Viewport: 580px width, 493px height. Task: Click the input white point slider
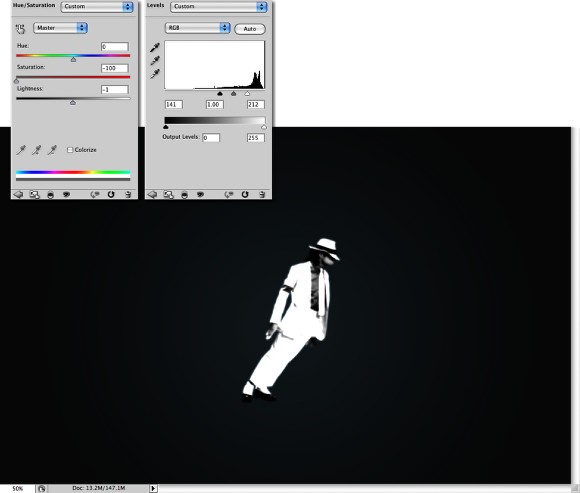(247, 94)
